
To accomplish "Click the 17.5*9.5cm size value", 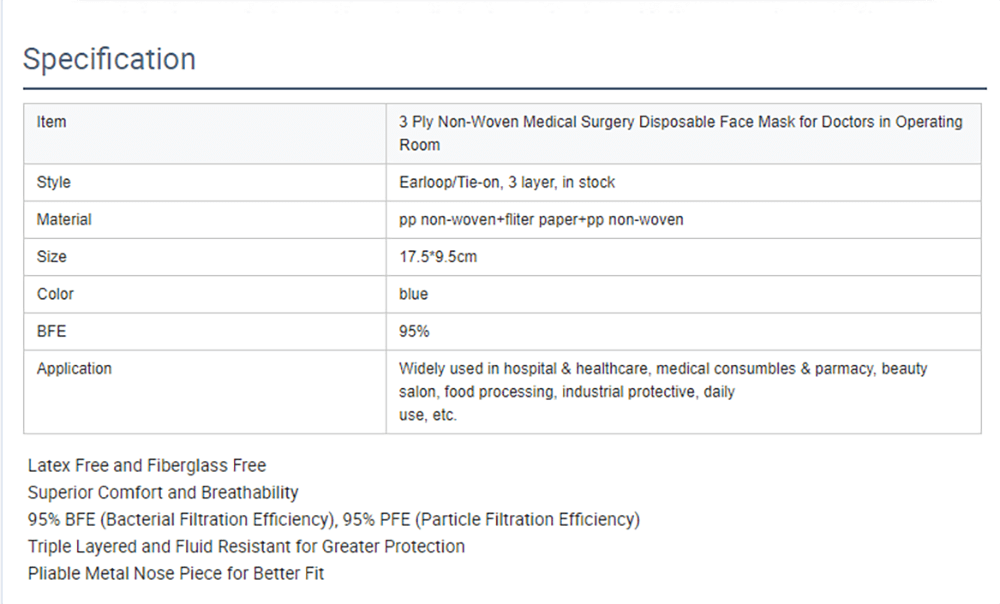I will click(438, 256).
